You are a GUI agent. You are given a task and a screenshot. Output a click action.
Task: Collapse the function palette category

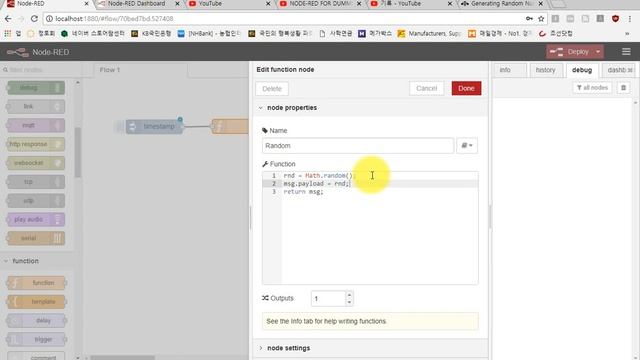click(37, 261)
